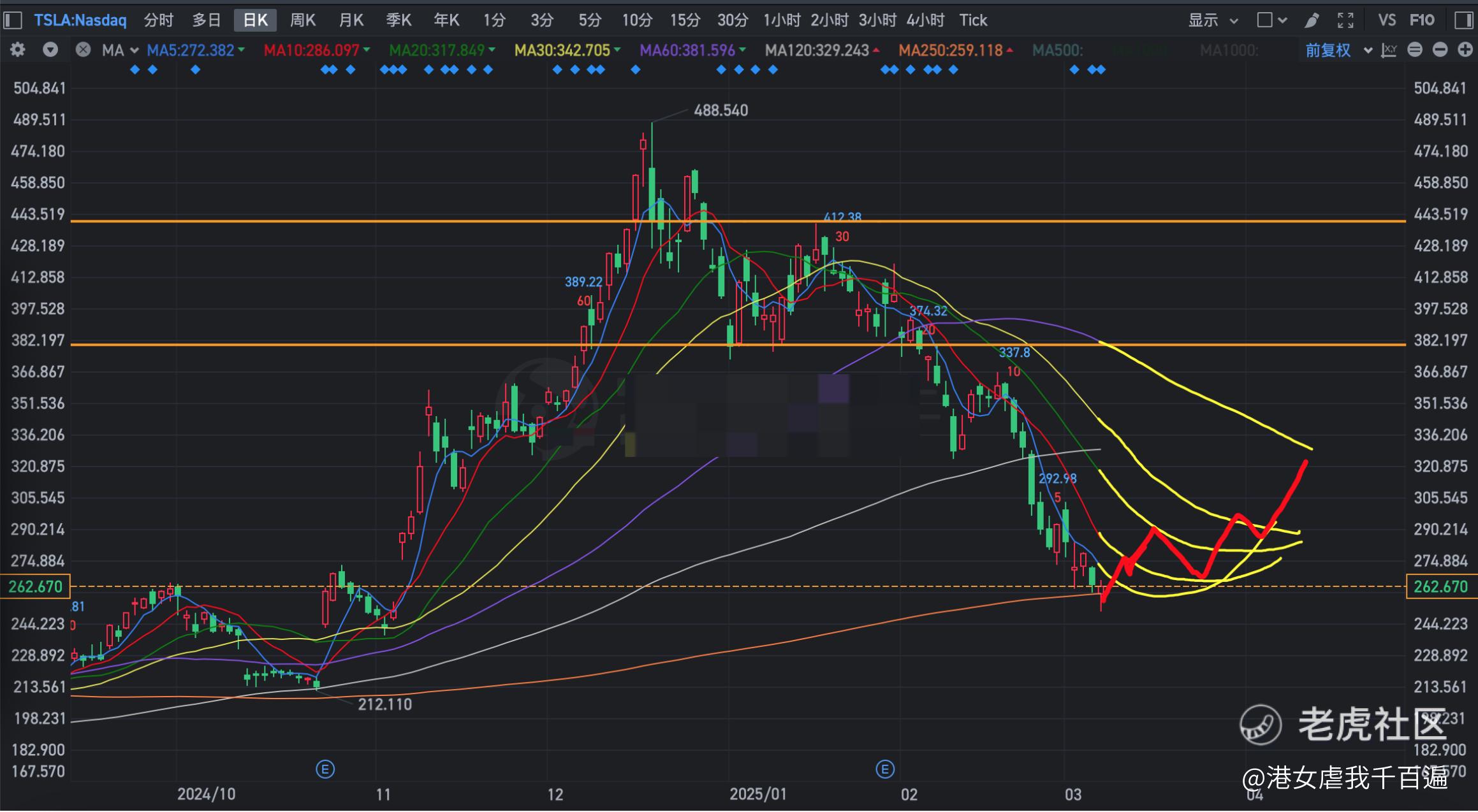
Task: Open MA20:317.849 line options
Action: click(442, 50)
